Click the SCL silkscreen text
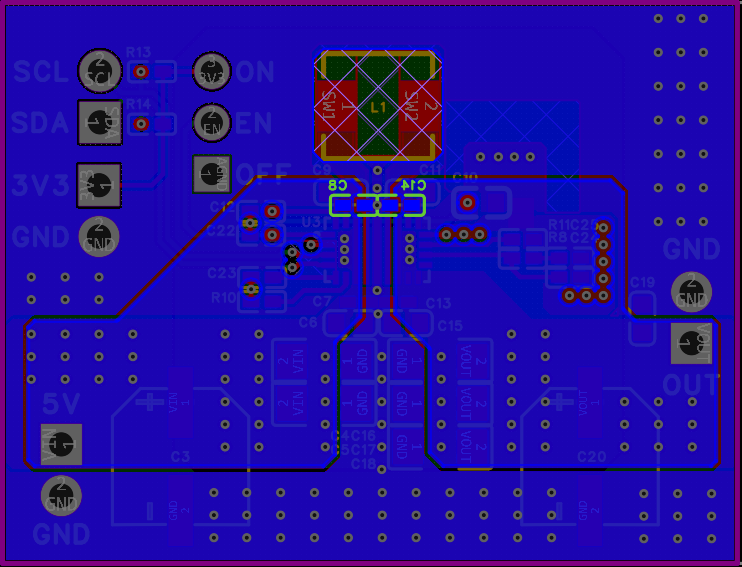The width and height of the screenshot is (742, 567). 40,72
